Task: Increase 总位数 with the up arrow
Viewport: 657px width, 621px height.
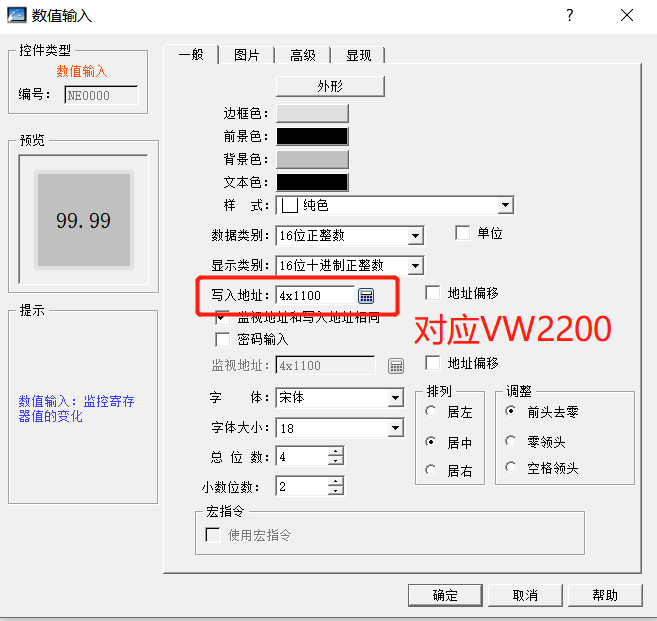Action: [x=336, y=452]
